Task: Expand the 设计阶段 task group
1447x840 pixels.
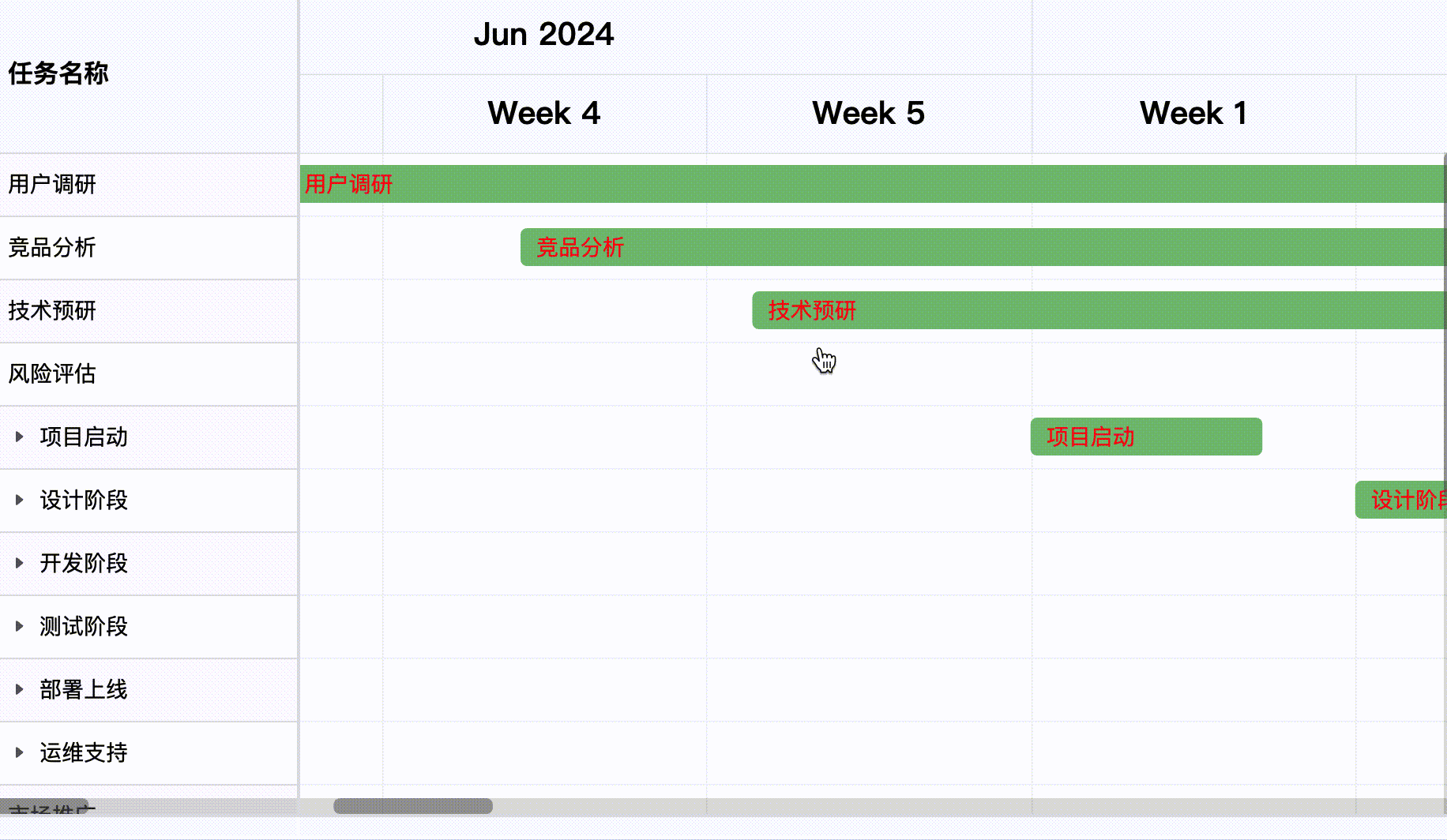Action: click(x=20, y=500)
